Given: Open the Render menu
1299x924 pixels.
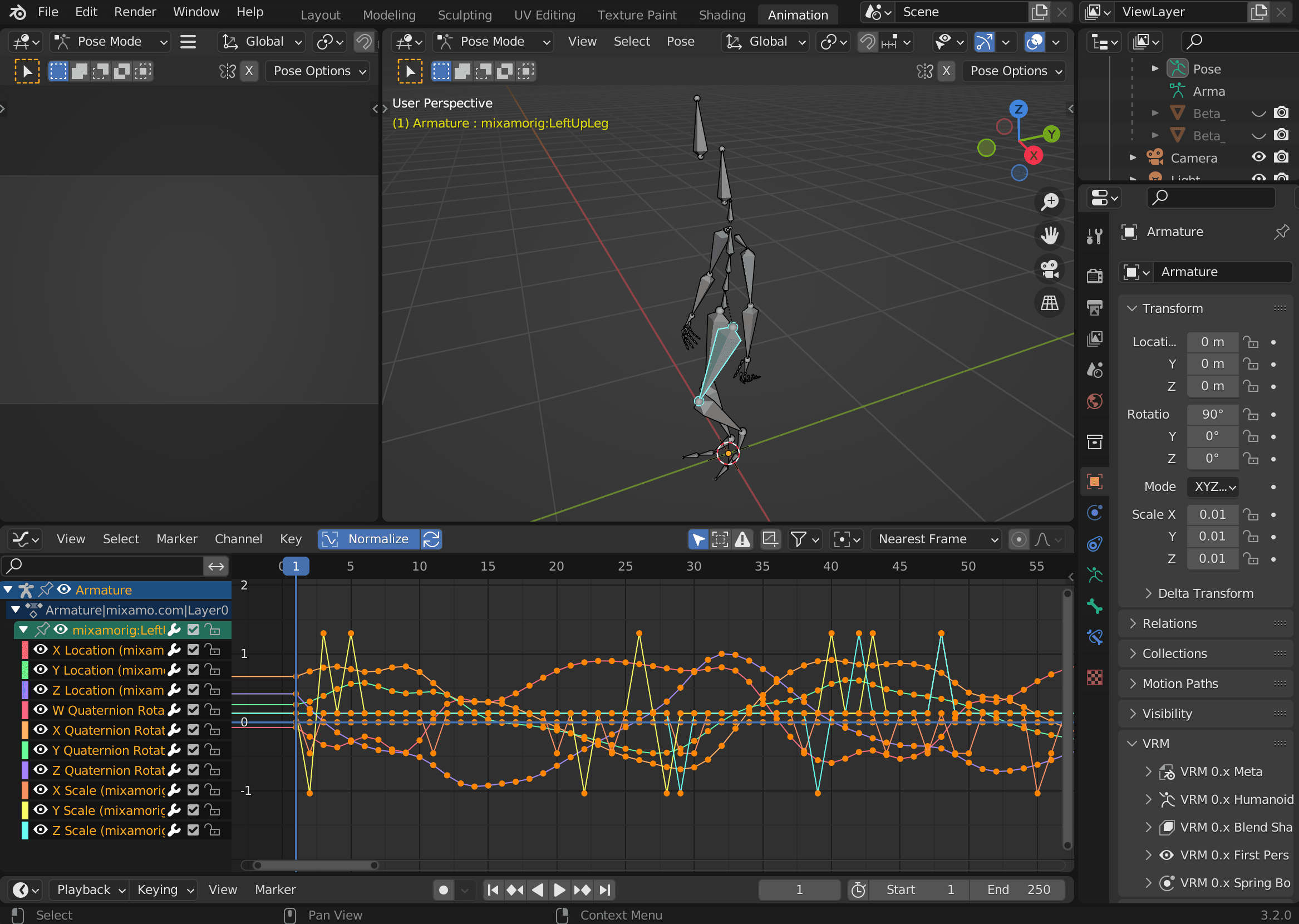Looking at the screenshot, I should tap(135, 12).
